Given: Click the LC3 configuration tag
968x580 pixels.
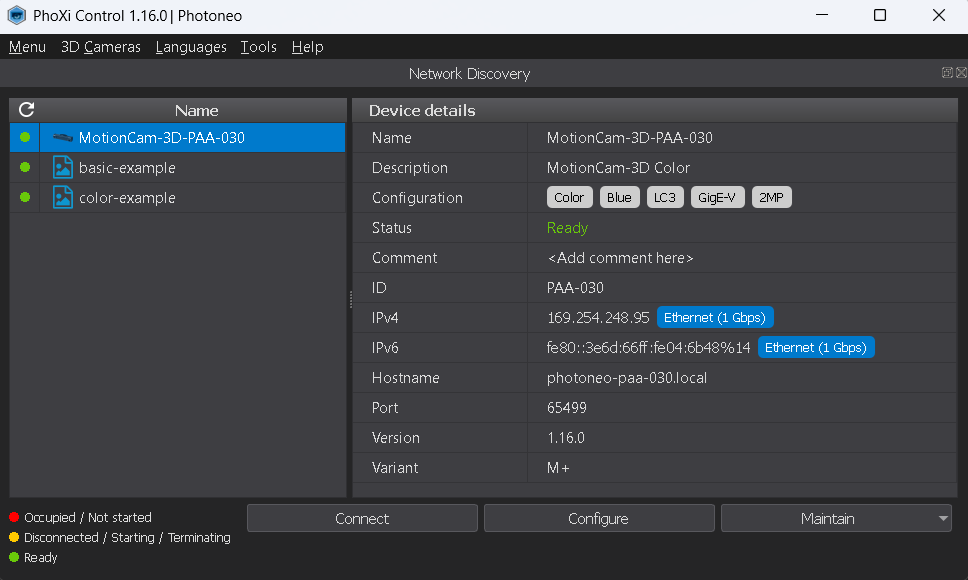Looking at the screenshot, I should tap(665, 197).
